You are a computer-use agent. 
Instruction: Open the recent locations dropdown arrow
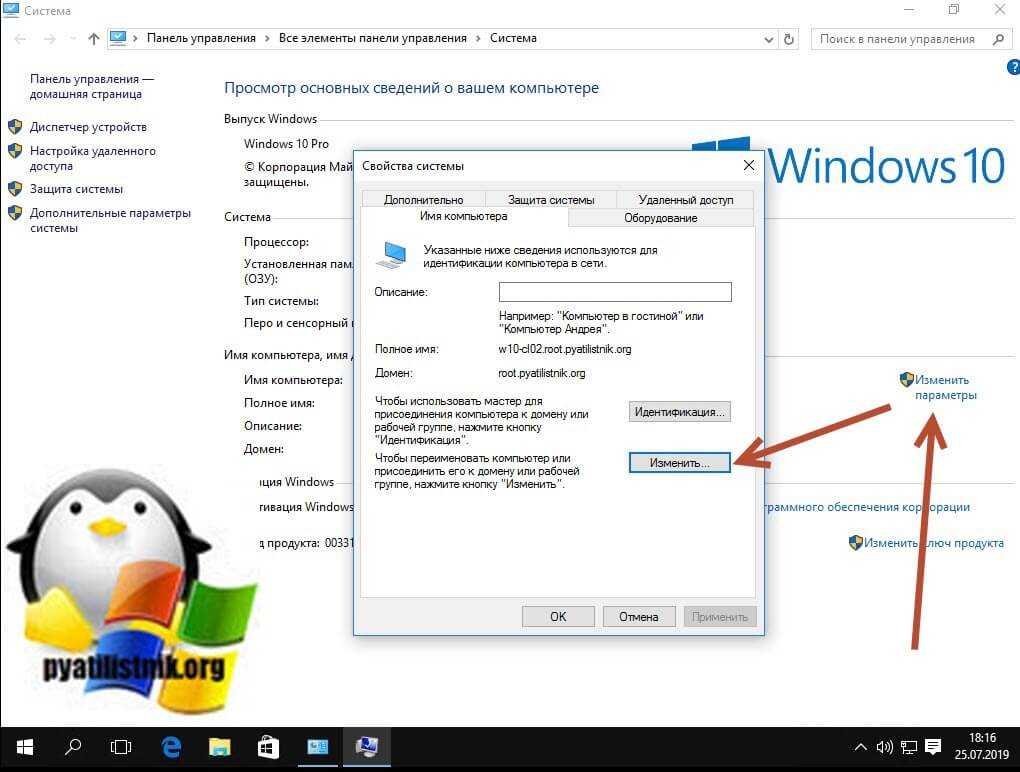point(73,39)
